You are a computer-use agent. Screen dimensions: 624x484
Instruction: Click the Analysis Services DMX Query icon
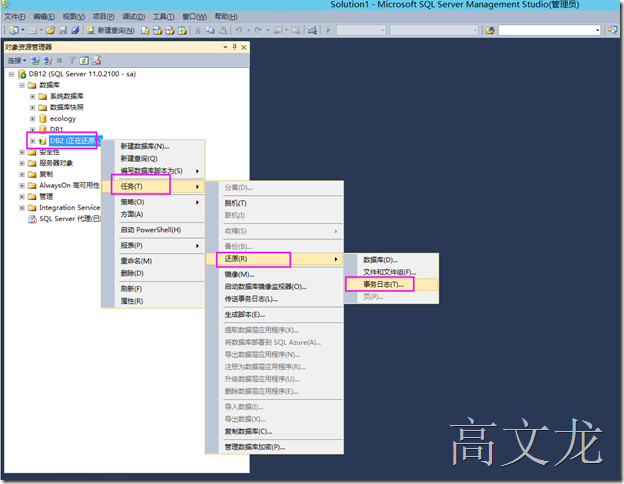[170, 30]
